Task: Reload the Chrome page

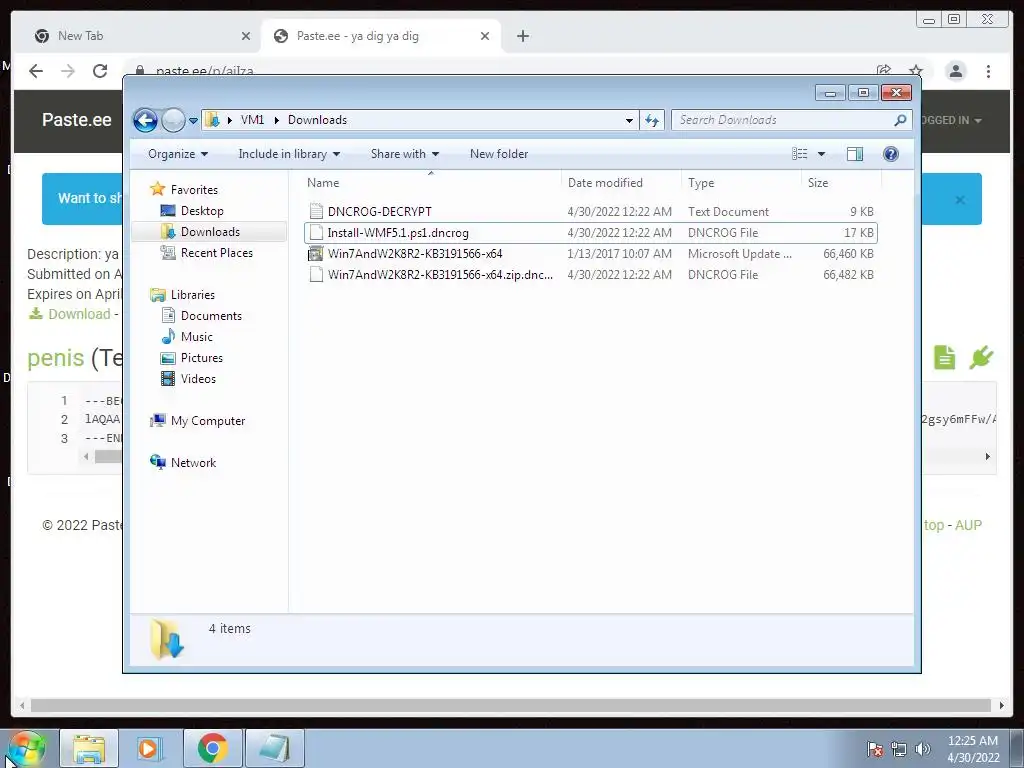Action: tap(100, 71)
